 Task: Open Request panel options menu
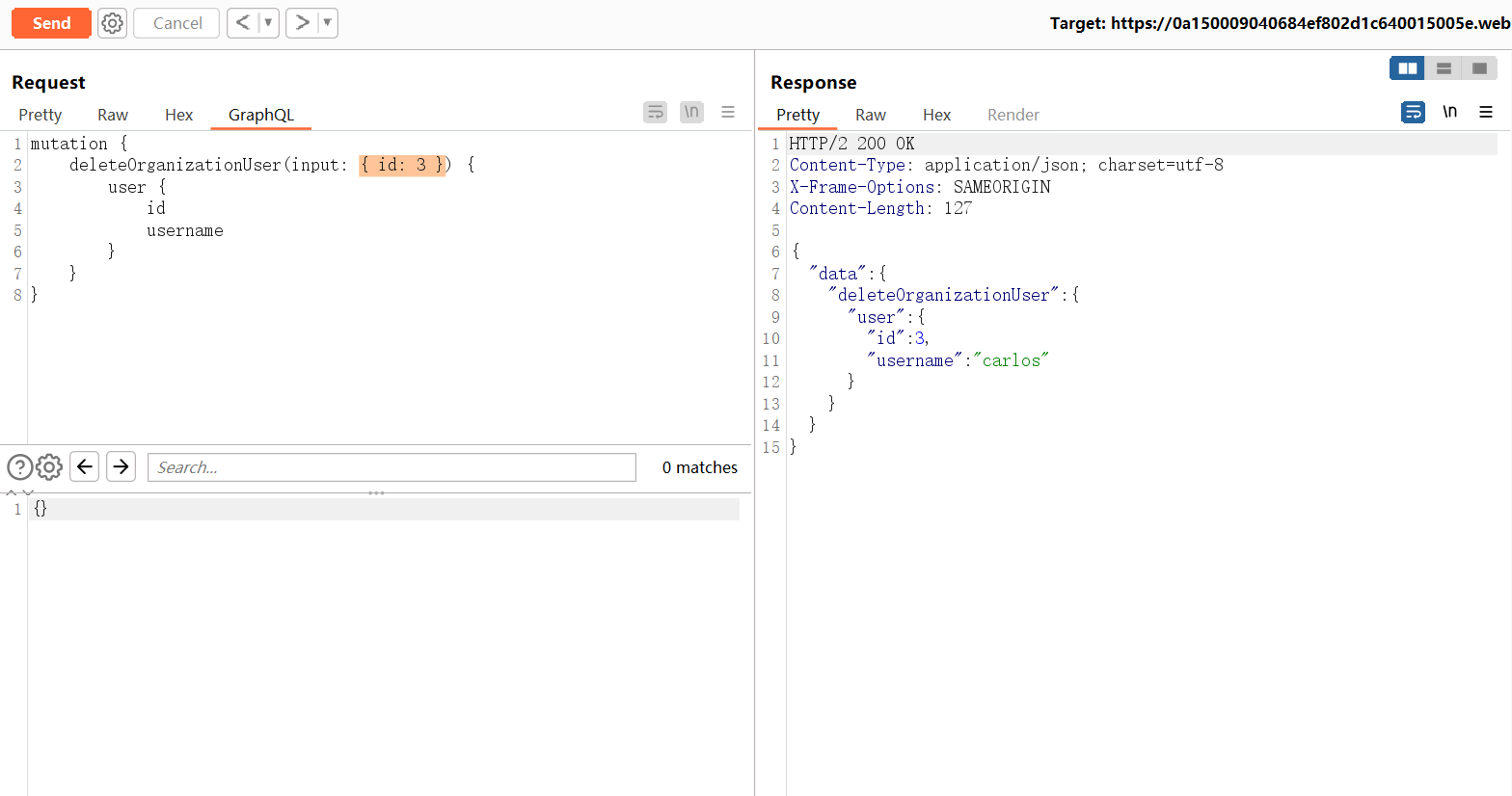pos(728,112)
